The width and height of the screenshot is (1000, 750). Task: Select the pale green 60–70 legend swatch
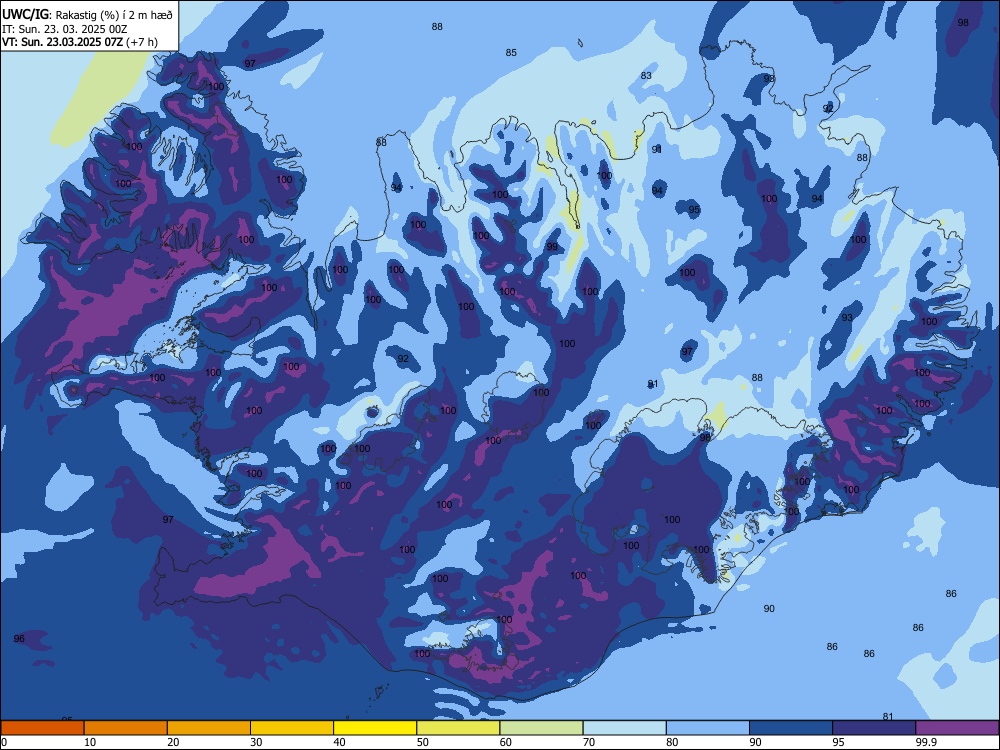coord(541,728)
